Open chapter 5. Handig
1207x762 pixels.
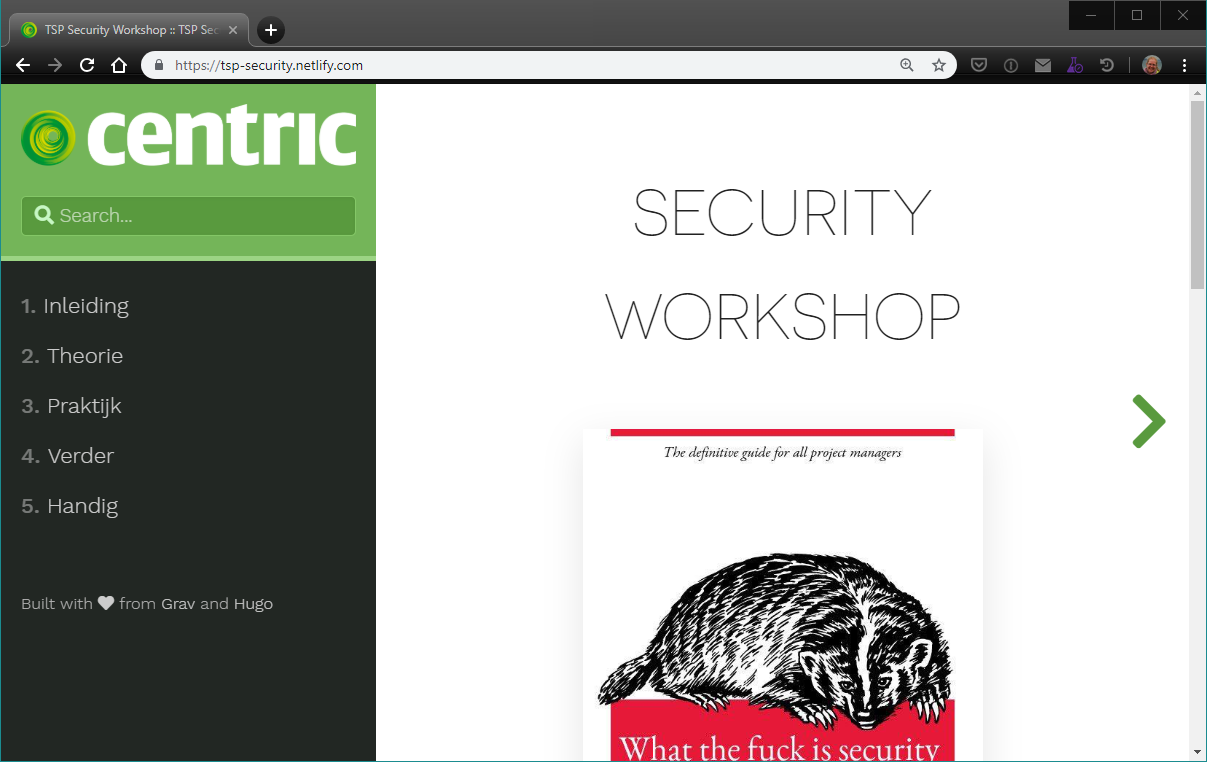coord(69,506)
